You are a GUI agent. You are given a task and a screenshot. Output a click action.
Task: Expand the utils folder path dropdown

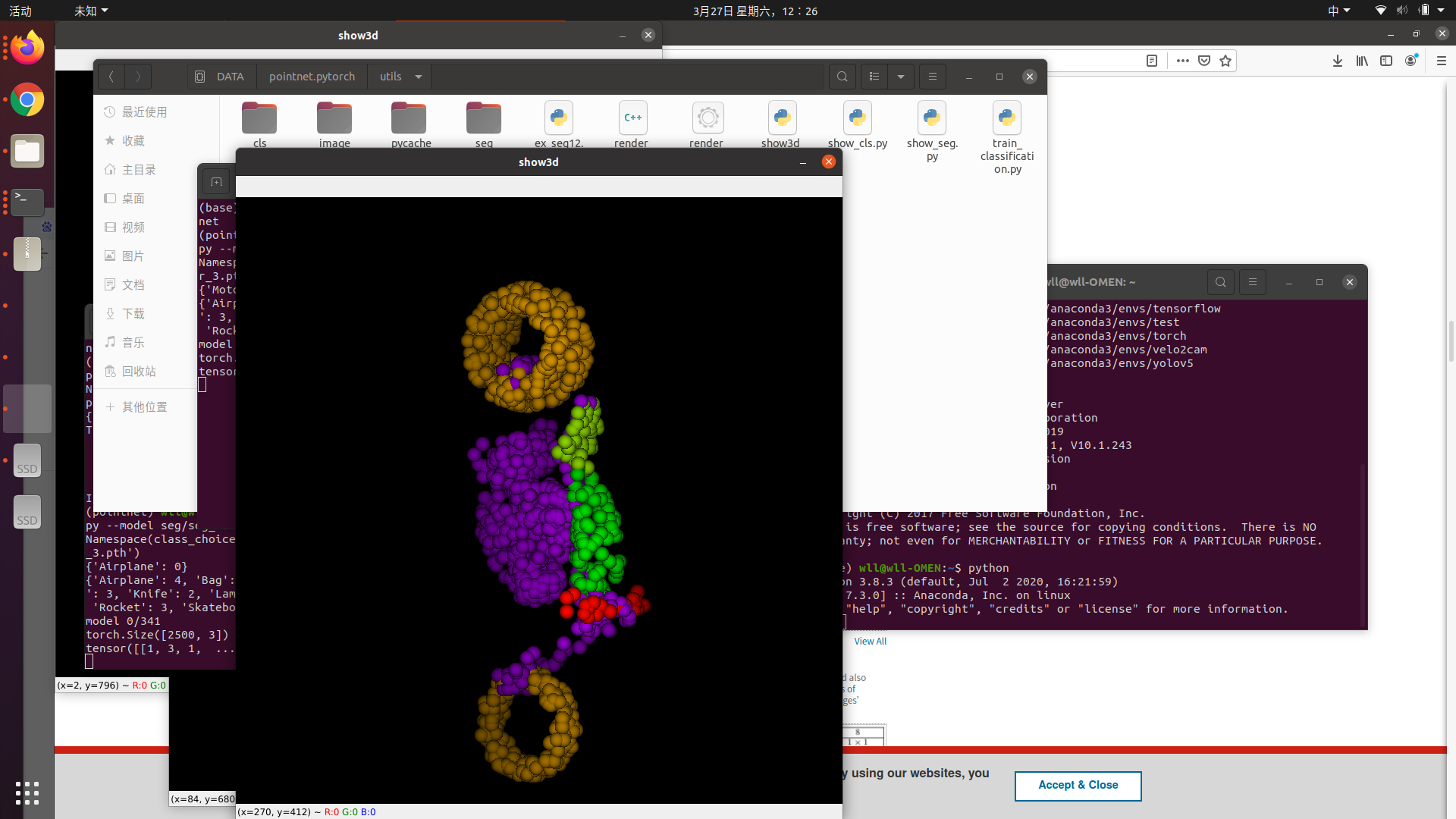pyautogui.click(x=419, y=77)
